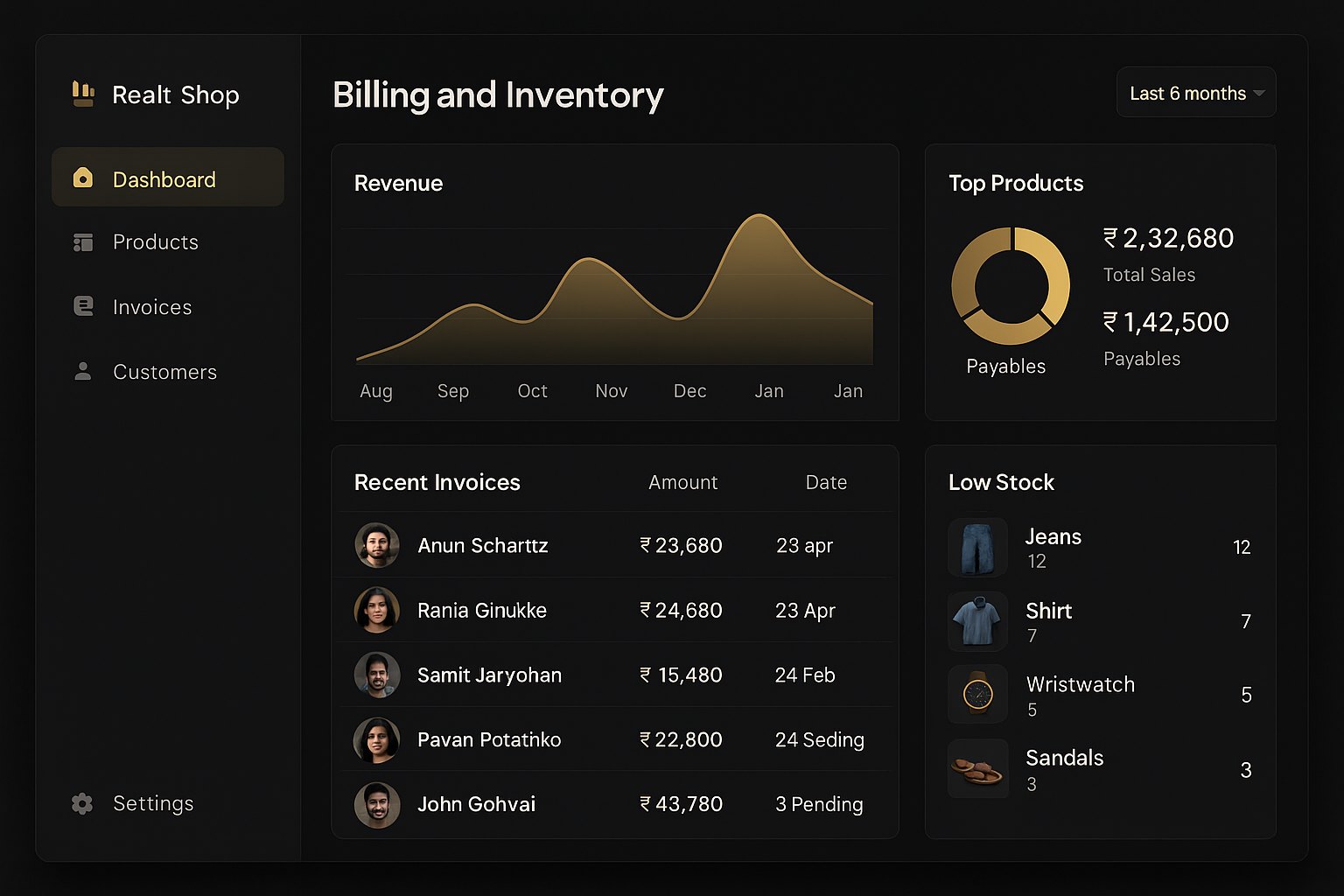Viewport: 1344px width, 896px height.
Task: Click the Low Stock heading
Action: pos(1001,482)
